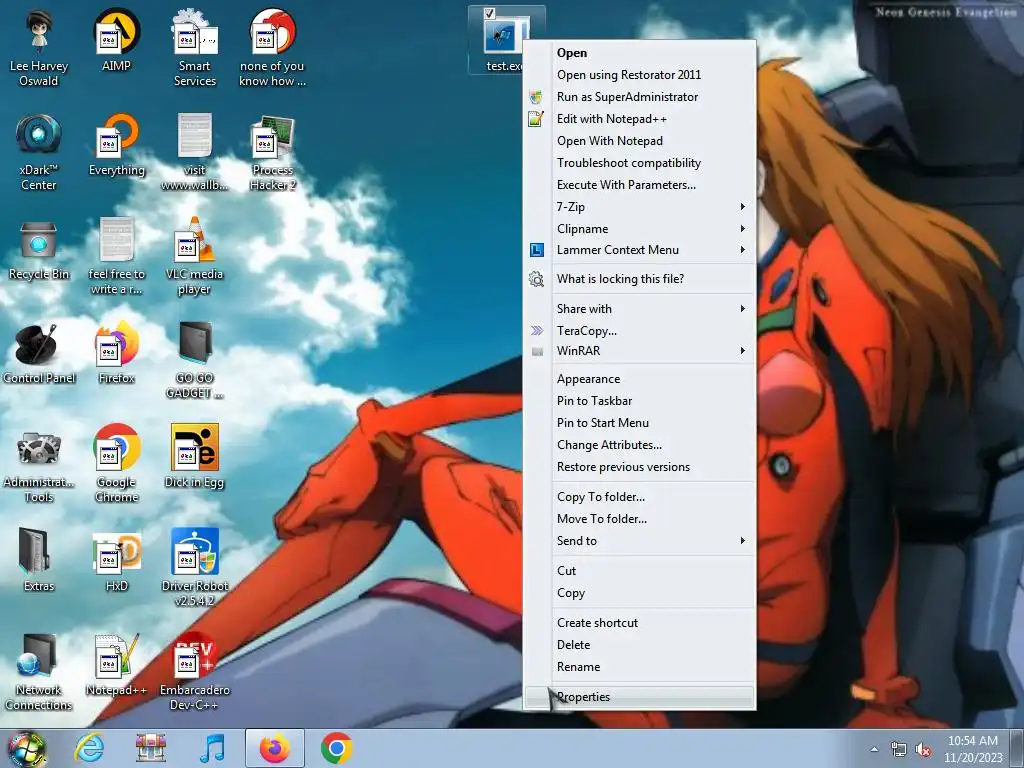Viewport: 1024px width, 768px height.
Task: Expand the Share with submenu
Action: 640,308
